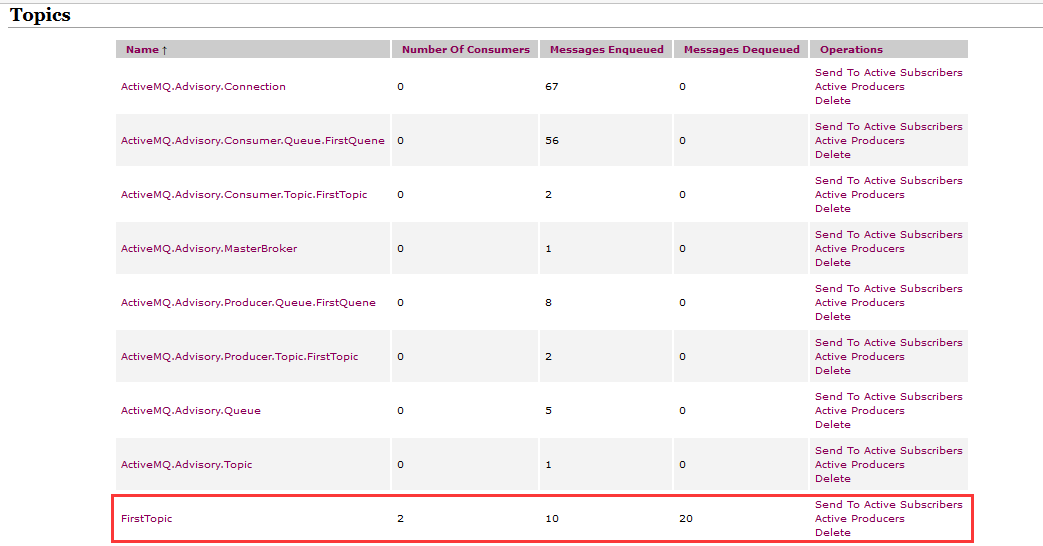The width and height of the screenshot is (1043, 546).
Task: Send To Active Subscribers for Consumer.Topic.FirstTopic
Action: (x=889, y=180)
